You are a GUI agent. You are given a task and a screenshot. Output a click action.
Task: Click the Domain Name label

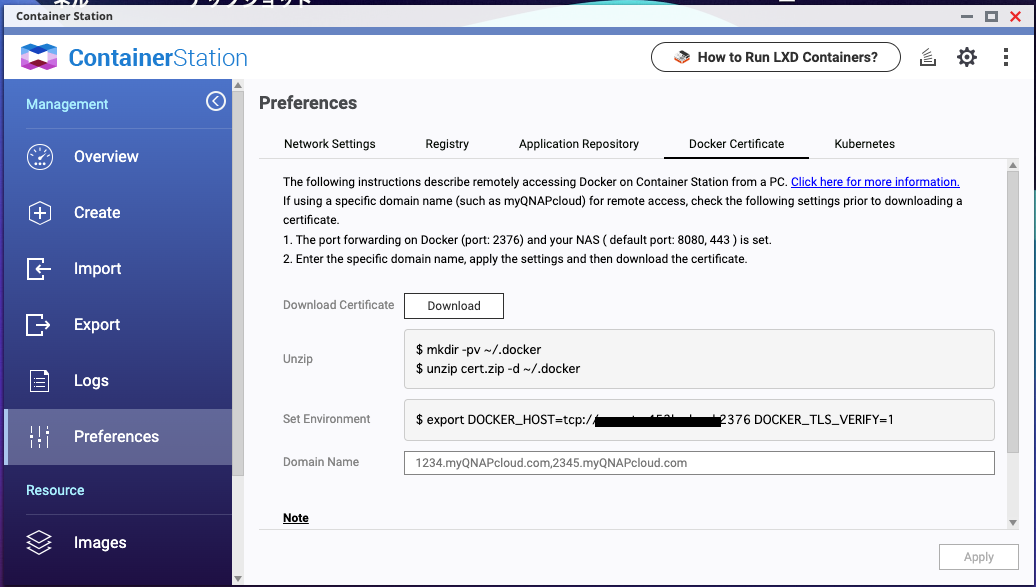320,462
